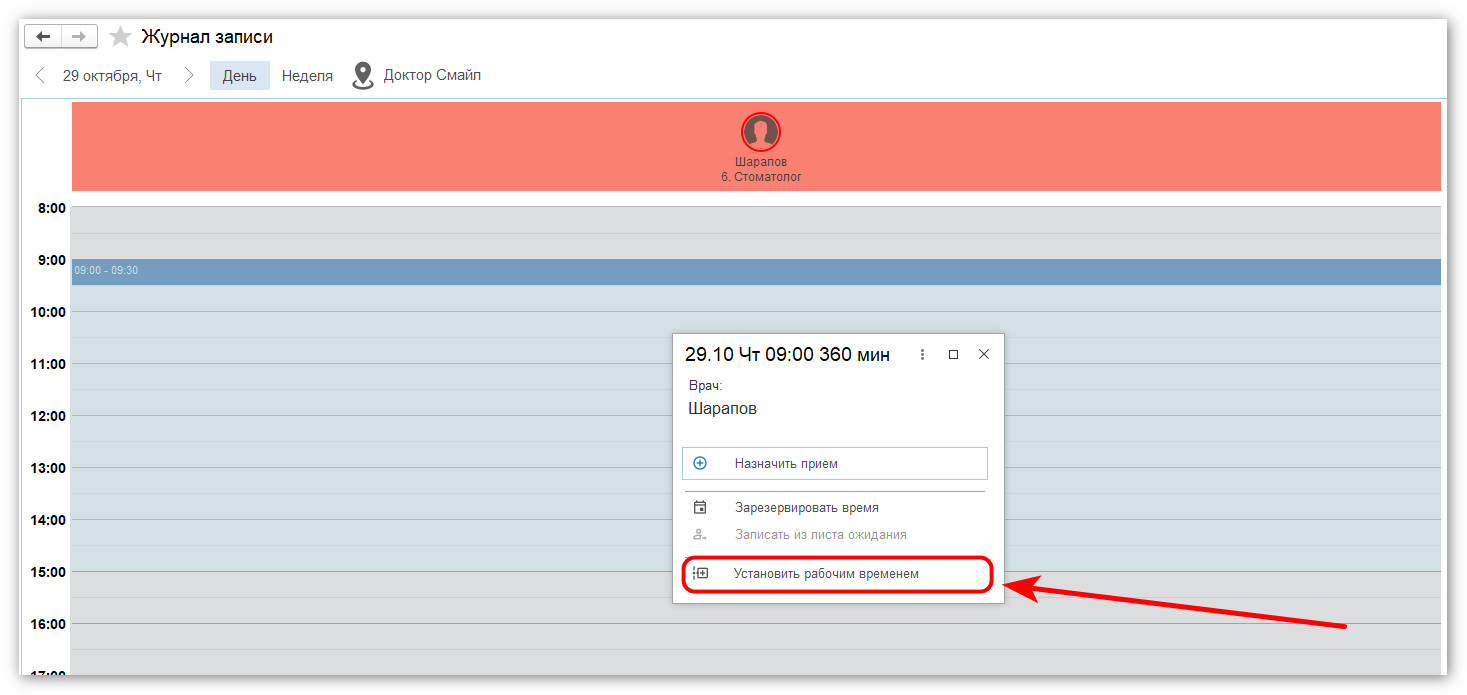Click the plus icon beside Назначить прием

tap(700, 464)
